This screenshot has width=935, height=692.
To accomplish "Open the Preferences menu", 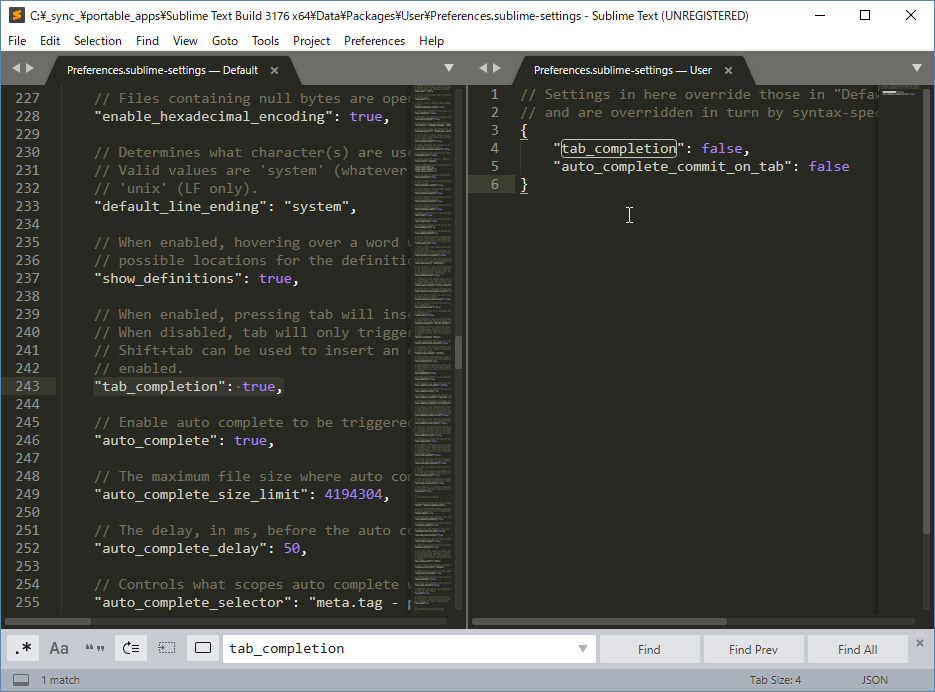I will (374, 41).
